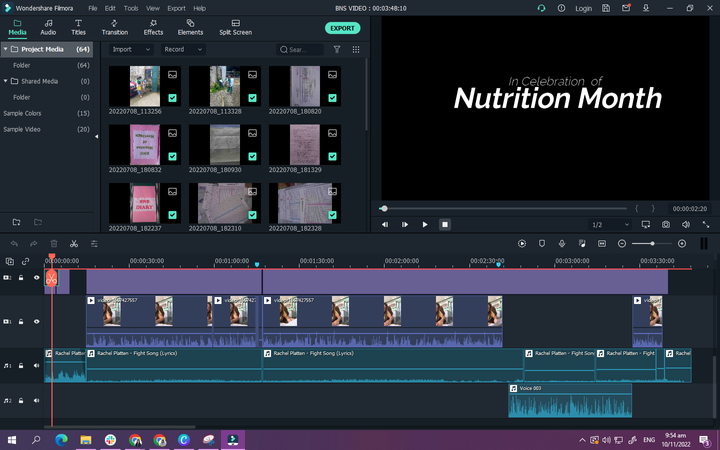Image resolution: width=720 pixels, height=450 pixels.
Task: Switch to the Audio tab
Action: coord(48,27)
